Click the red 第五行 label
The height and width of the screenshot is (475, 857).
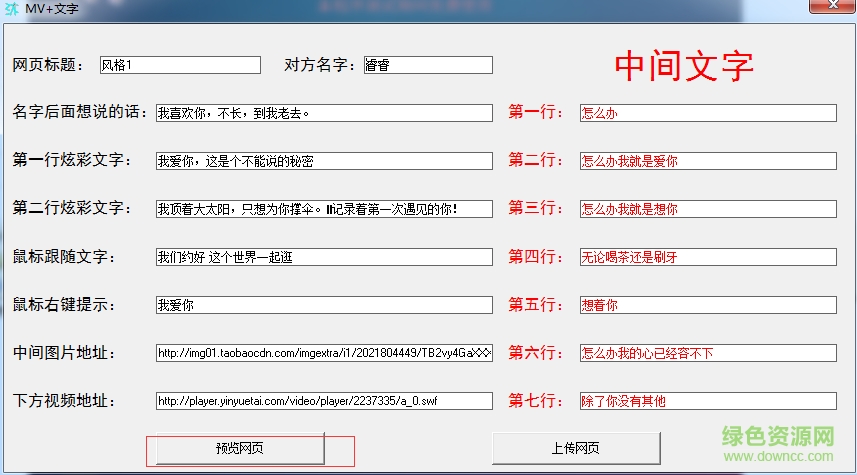tap(535, 304)
